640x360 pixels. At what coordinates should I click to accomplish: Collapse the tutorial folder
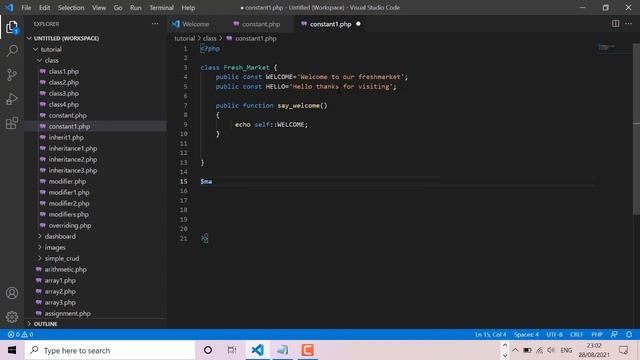[x=36, y=49]
